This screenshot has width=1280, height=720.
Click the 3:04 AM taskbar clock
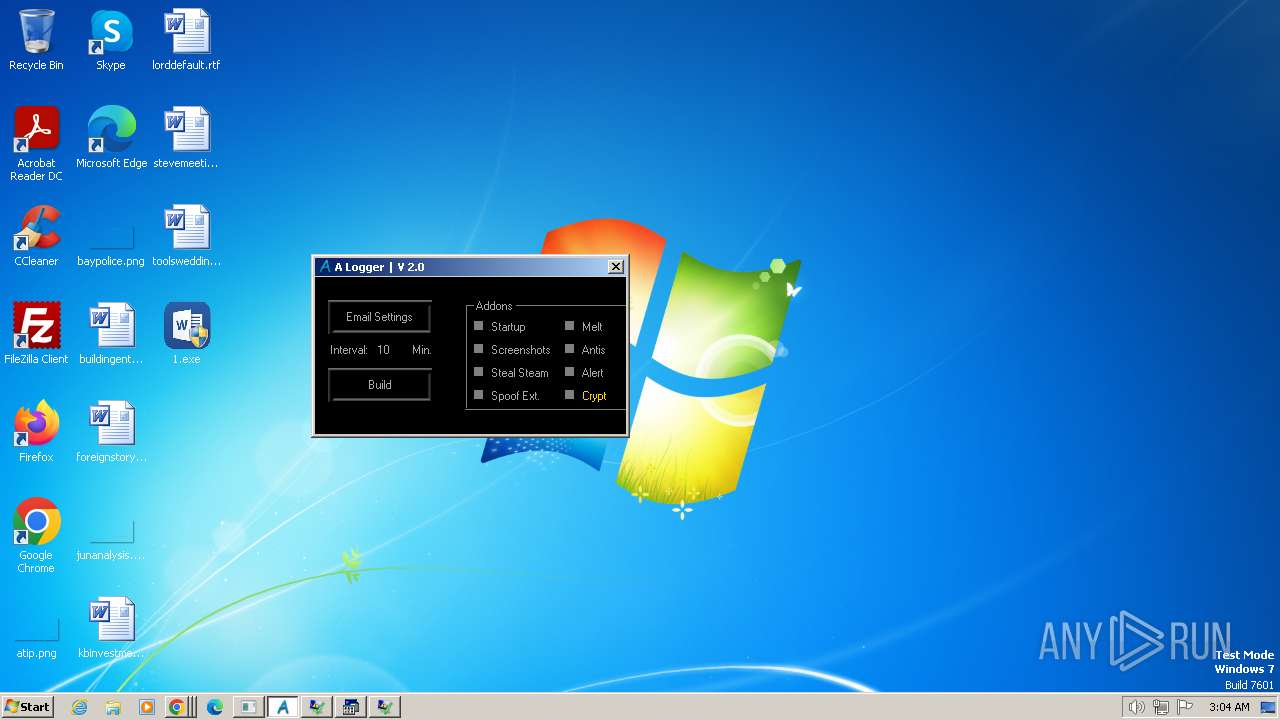tap(1229, 707)
